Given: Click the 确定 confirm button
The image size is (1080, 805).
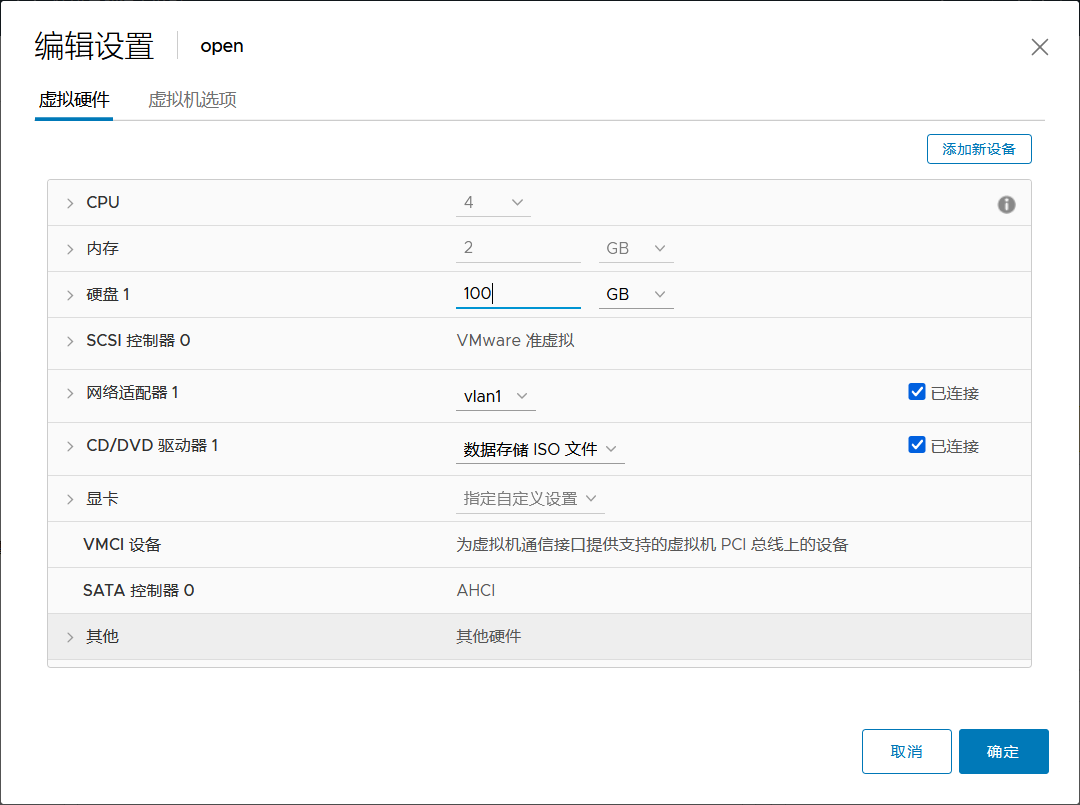Looking at the screenshot, I should pyautogui.click(x=1003, y=751).
